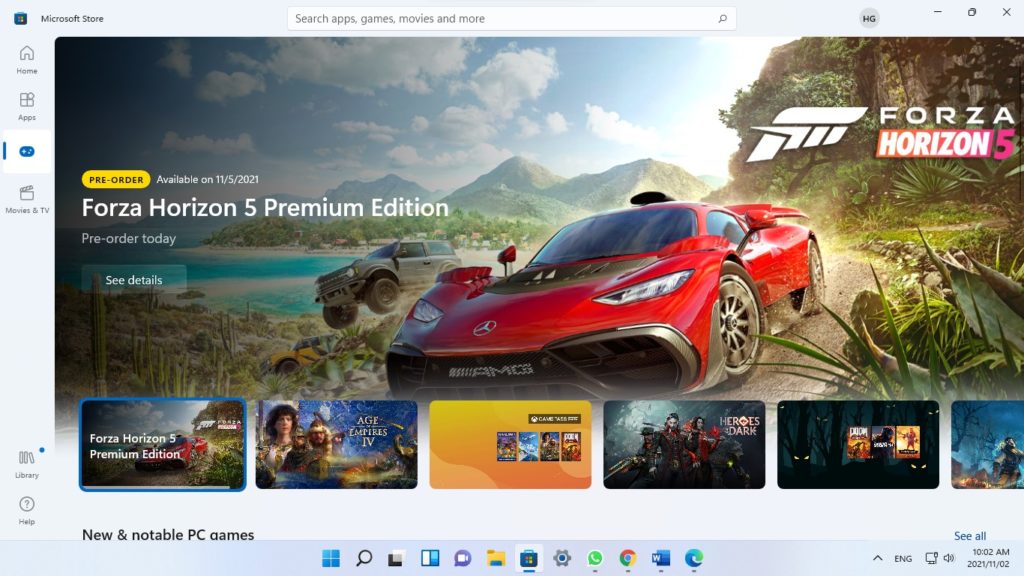Select Forza Horizon 5 Premium Edition thumbnail
Image resolution: width=1024 pixels, height=576 pixels.
click(x=163, y=444)
